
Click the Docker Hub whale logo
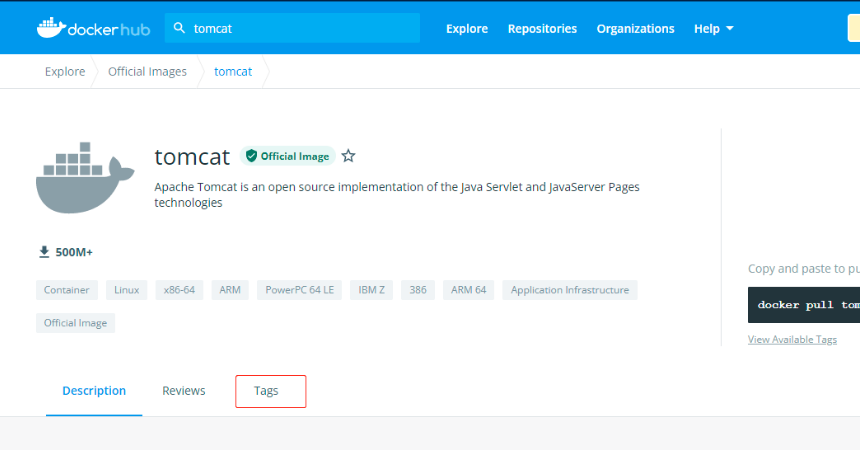pyautogui.click(x=51, y=28)
